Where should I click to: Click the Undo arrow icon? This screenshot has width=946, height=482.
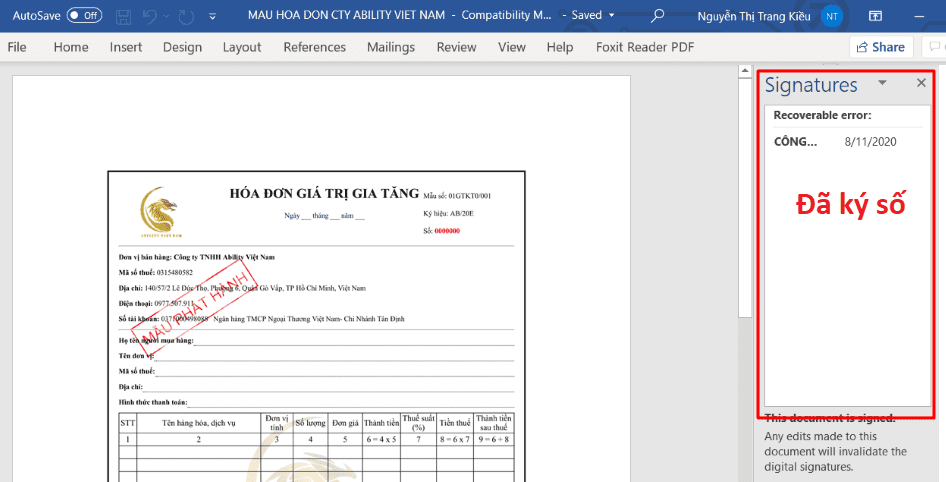[150, 16]
